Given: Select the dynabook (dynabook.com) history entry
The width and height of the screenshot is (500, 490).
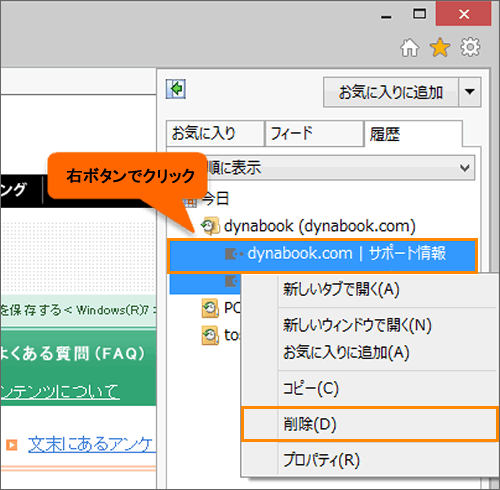Looking at the screenshot, I should [x=319, y=226].
